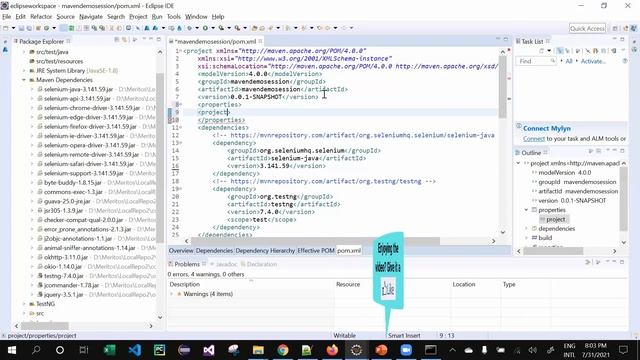Image resolution: width=640 pixels, height=360 pixels.
Task: Maximize the editor area
Action: (x=506, y=40)
